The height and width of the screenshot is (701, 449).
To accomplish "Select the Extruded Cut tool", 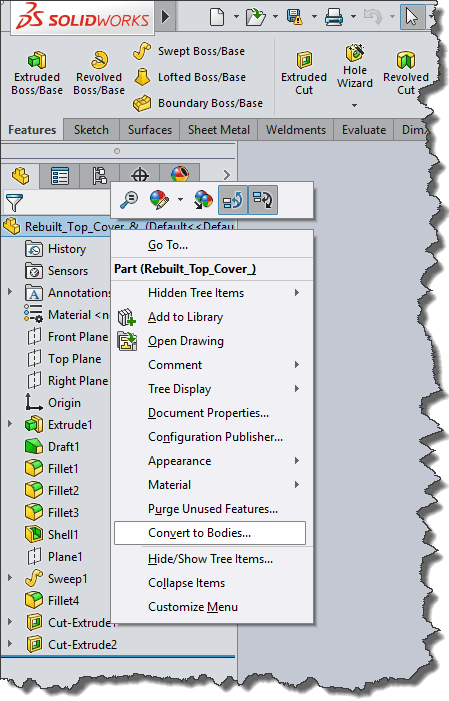I will pyautogui.click(x=304, y=74).
